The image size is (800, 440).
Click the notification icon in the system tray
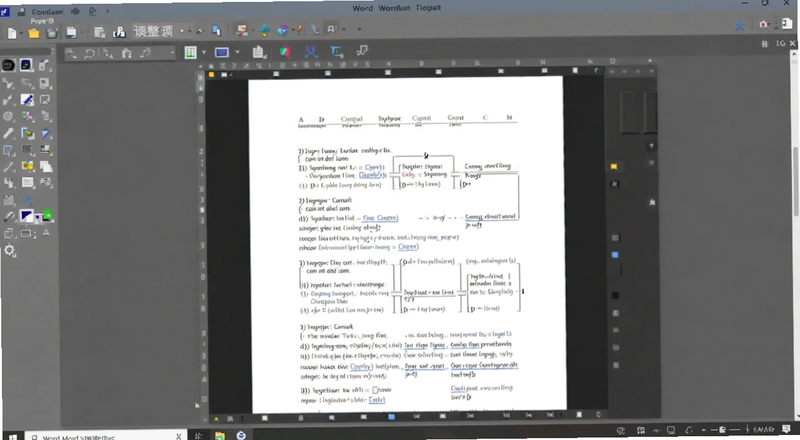[x=786, y=429]
